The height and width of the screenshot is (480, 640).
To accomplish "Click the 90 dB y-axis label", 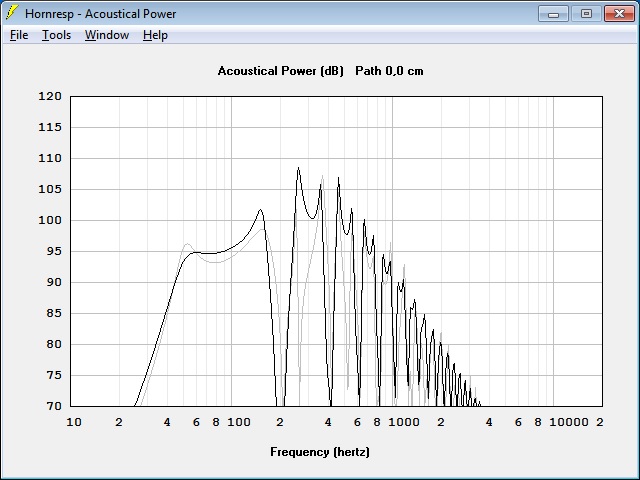I will (x=53, y=282).
